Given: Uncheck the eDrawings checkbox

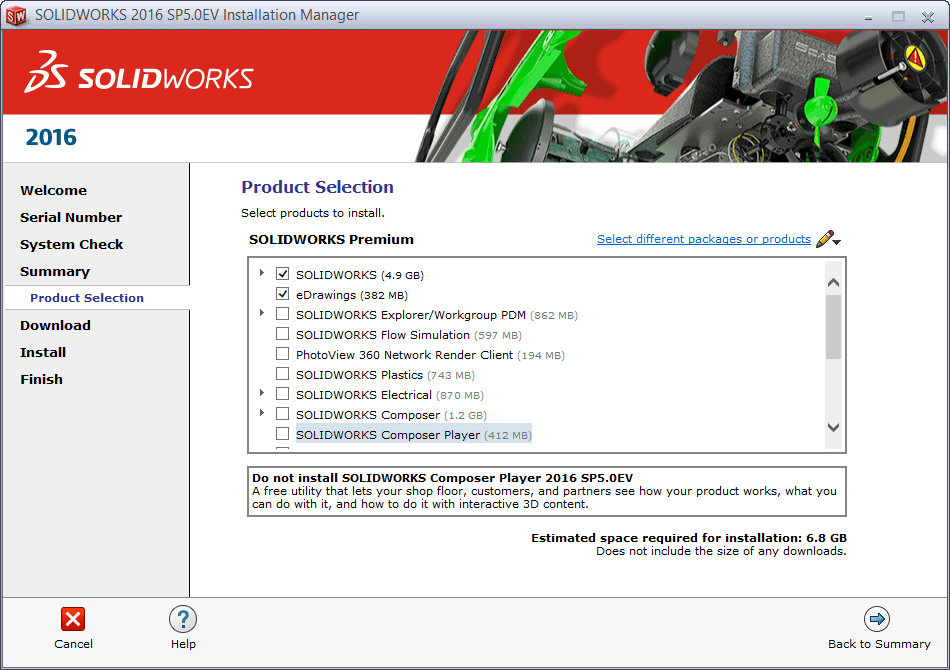Looking at the screenshot, I should click(x=282, y=294).
